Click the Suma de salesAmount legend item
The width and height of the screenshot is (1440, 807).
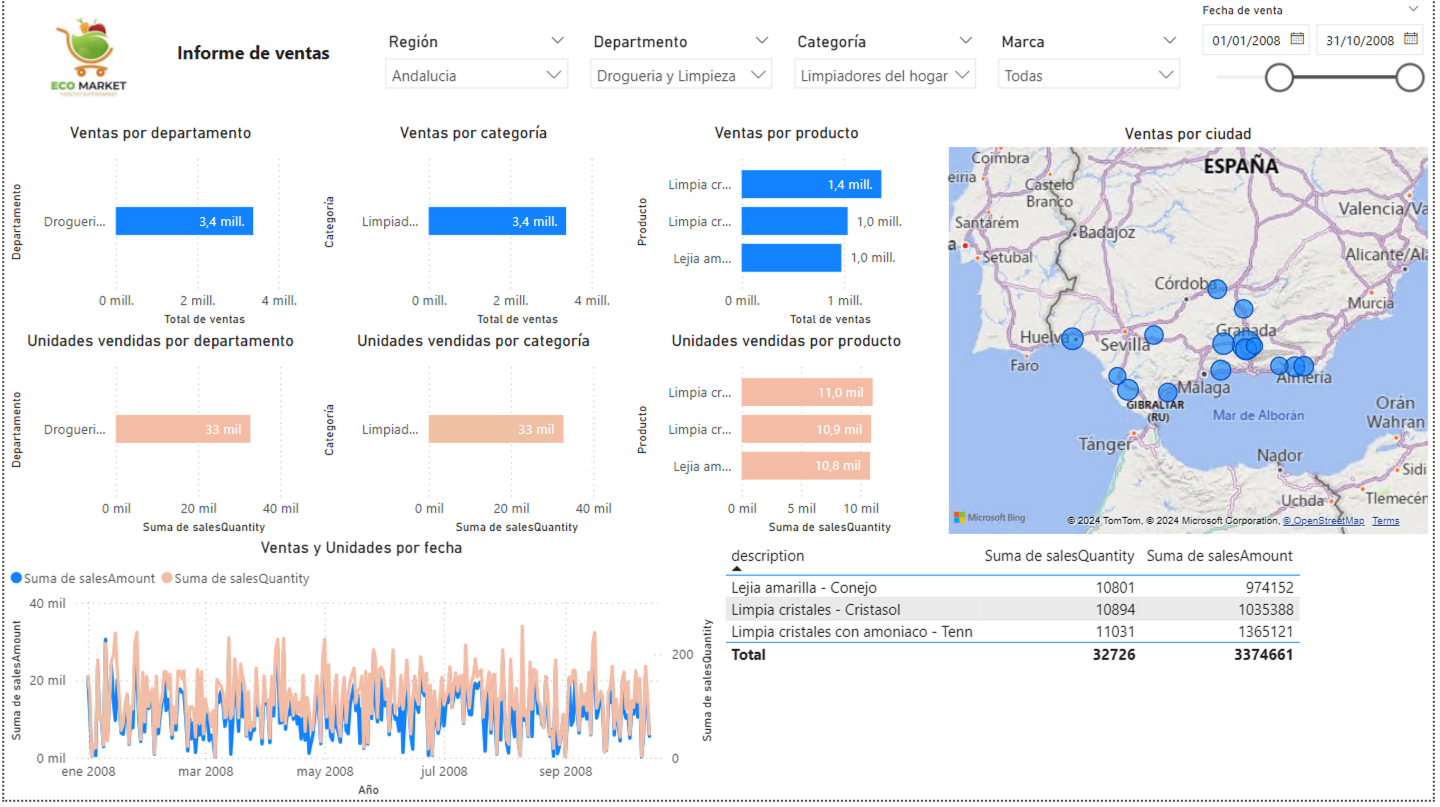83,578
